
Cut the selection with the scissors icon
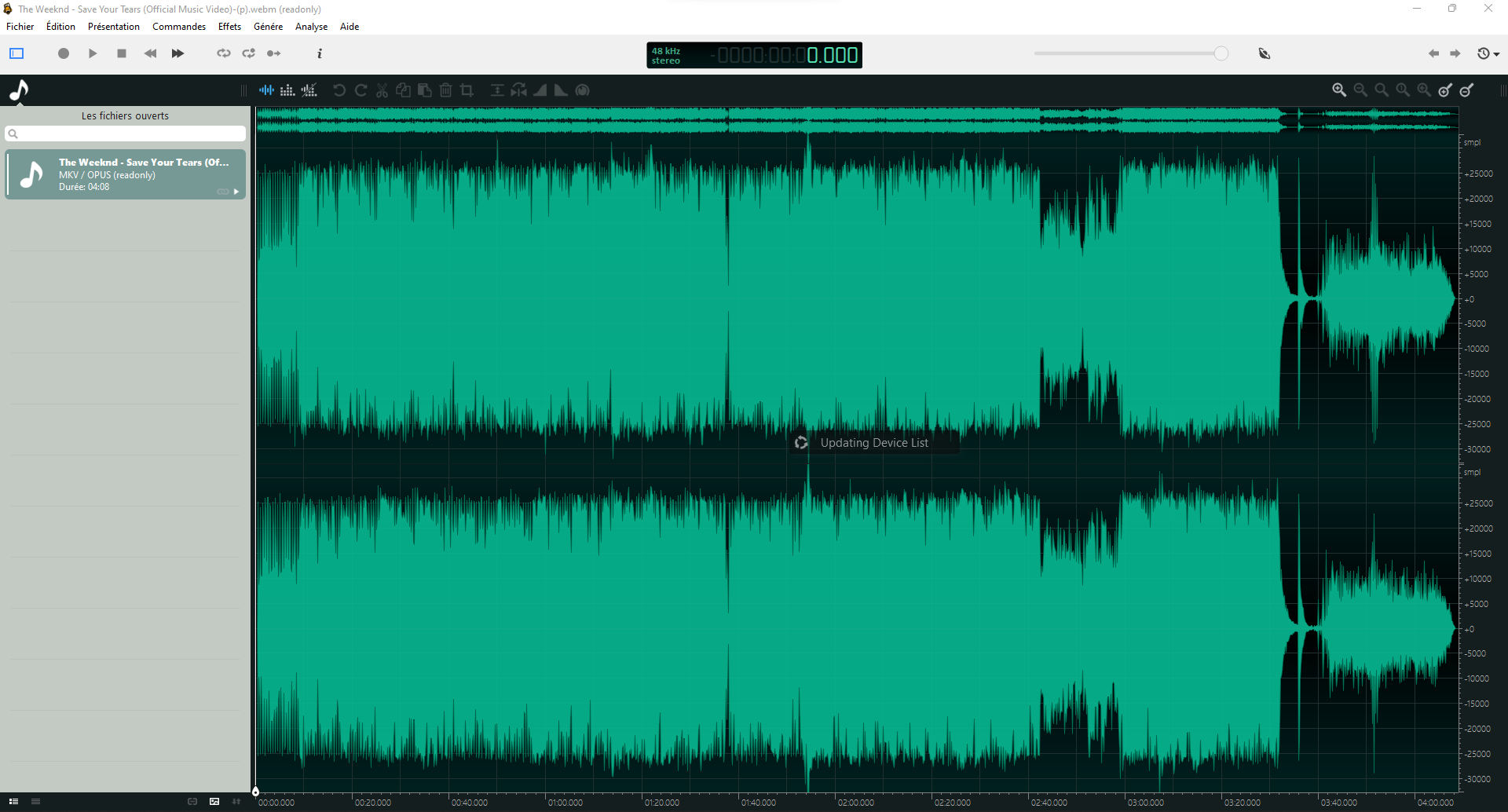coord(382,90)
